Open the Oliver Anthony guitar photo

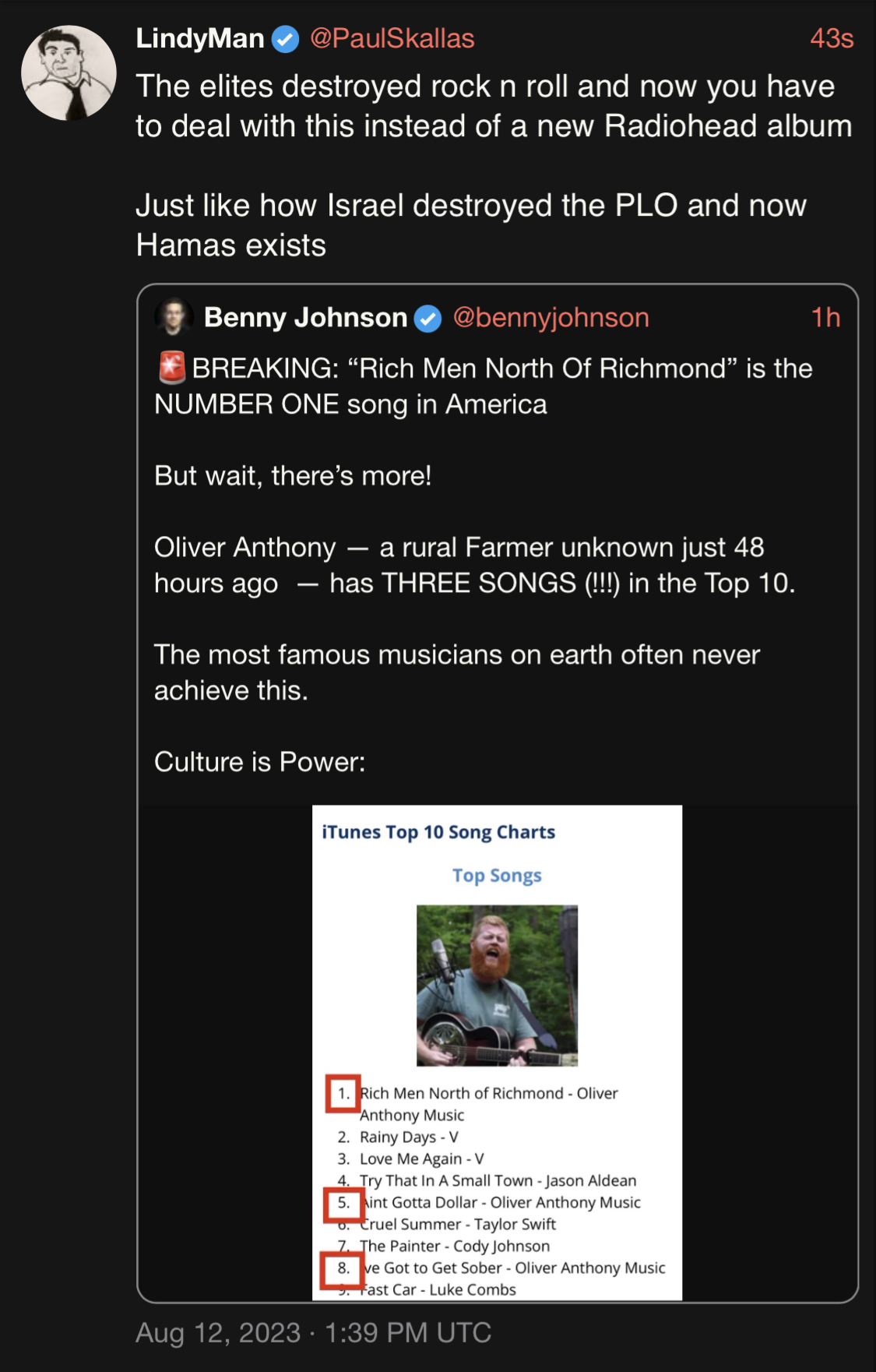[497, 985]
